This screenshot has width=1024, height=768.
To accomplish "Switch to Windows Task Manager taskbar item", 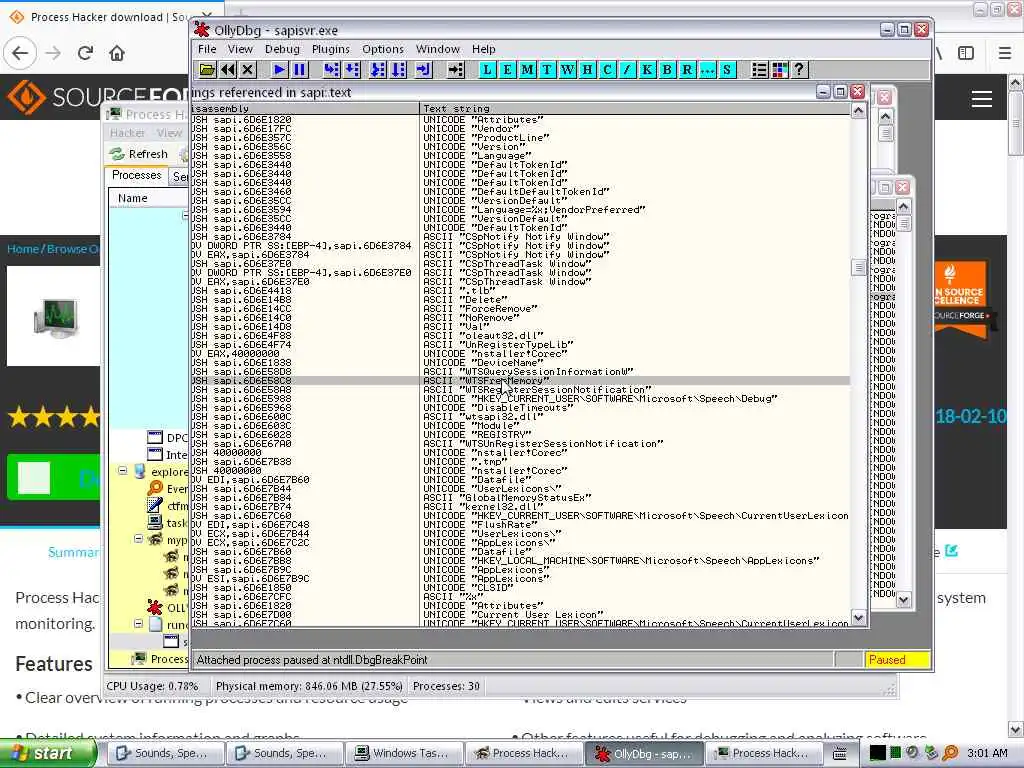I will point(404,753).
